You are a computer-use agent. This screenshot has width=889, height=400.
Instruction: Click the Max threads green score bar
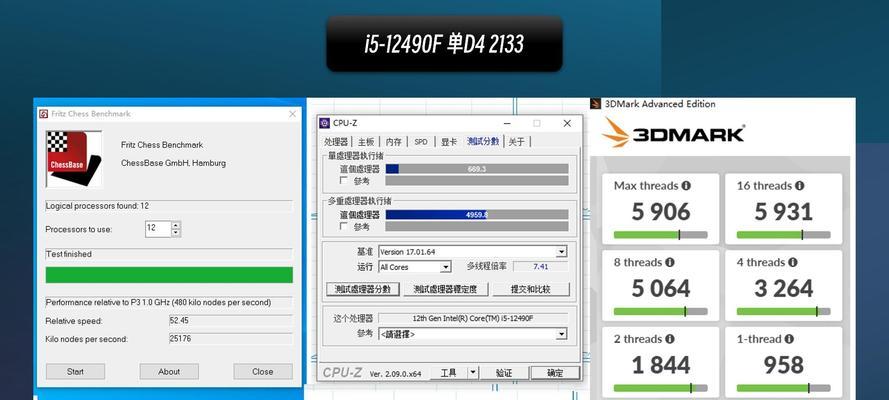click(661, 235)
